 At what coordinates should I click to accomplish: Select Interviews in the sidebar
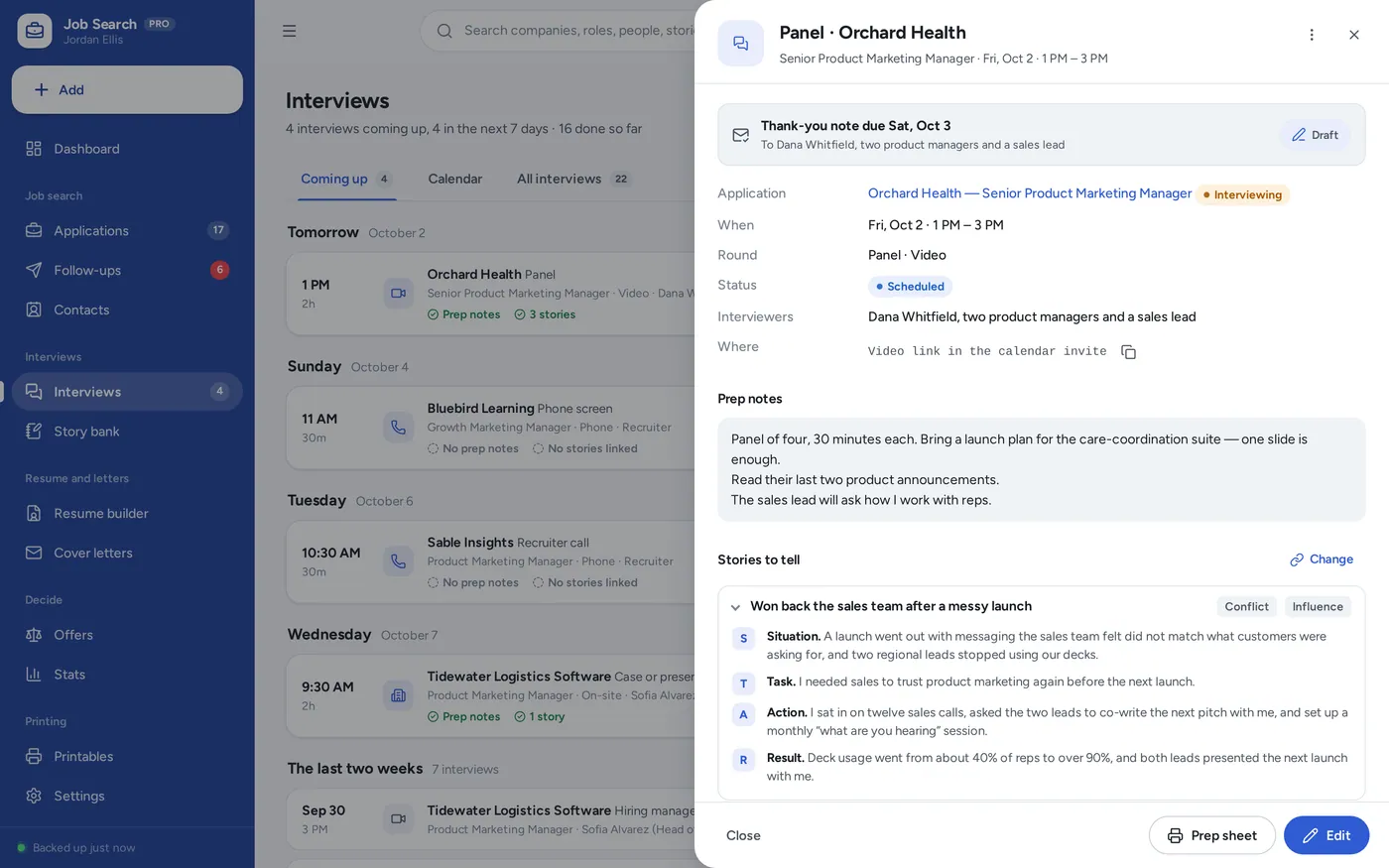[x=127, y=392]
